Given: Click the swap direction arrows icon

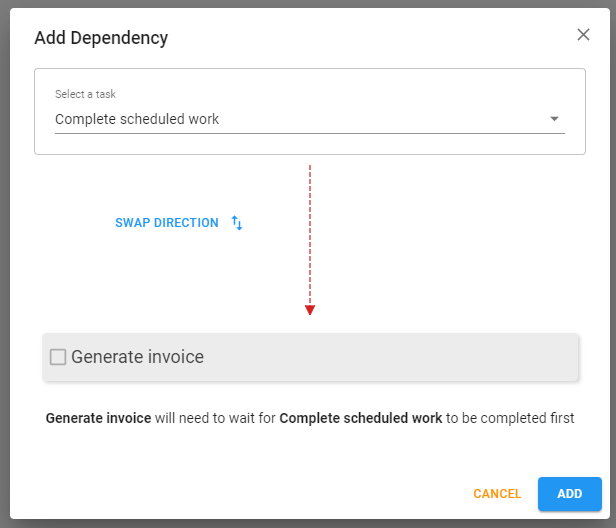Looking at the screenshot, I should [x=237, y=223].
